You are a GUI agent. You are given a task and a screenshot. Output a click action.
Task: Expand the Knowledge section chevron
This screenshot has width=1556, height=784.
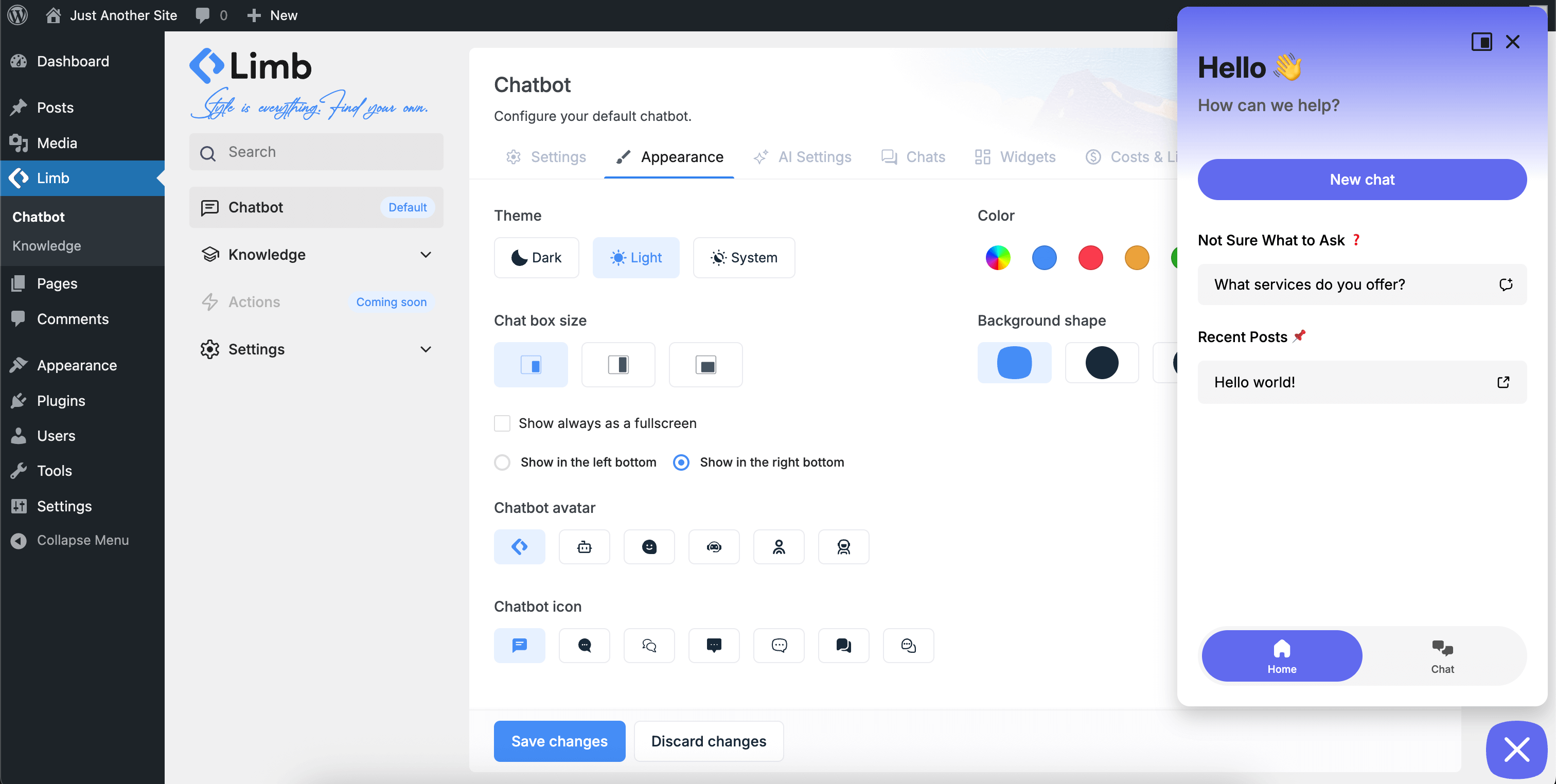point(425,254)
